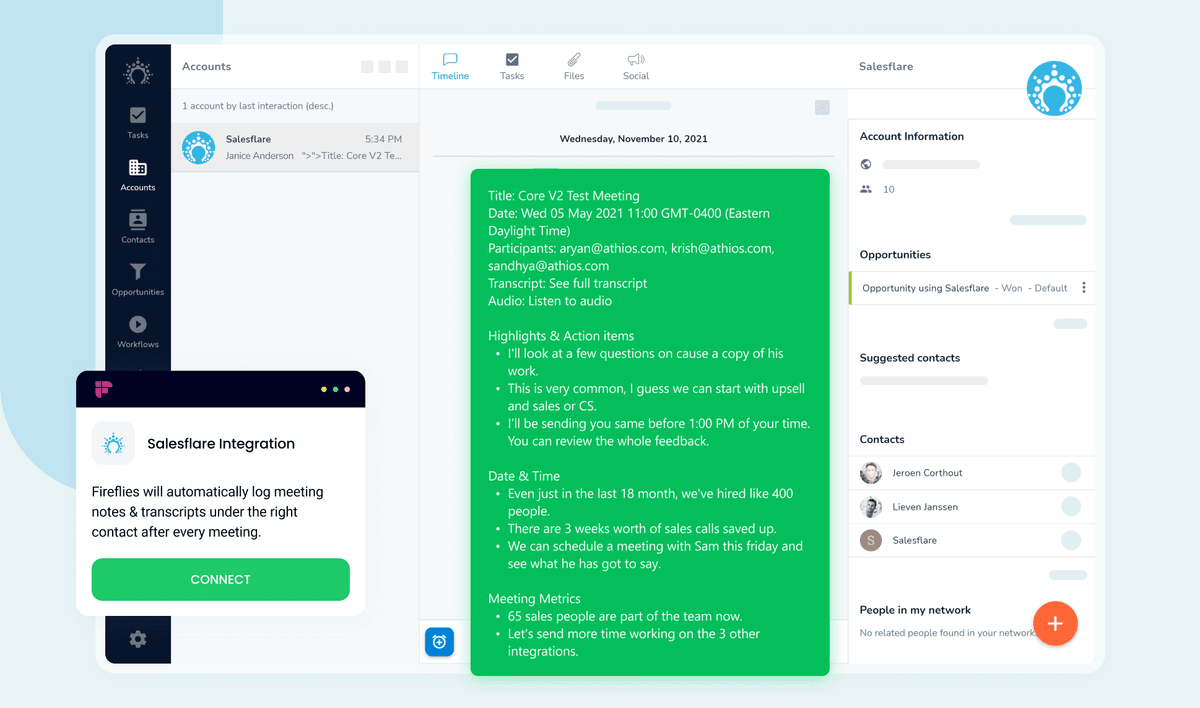Click Salesflare logo atop the sidebar
The image size is (1200, 708).
point(138,73)
